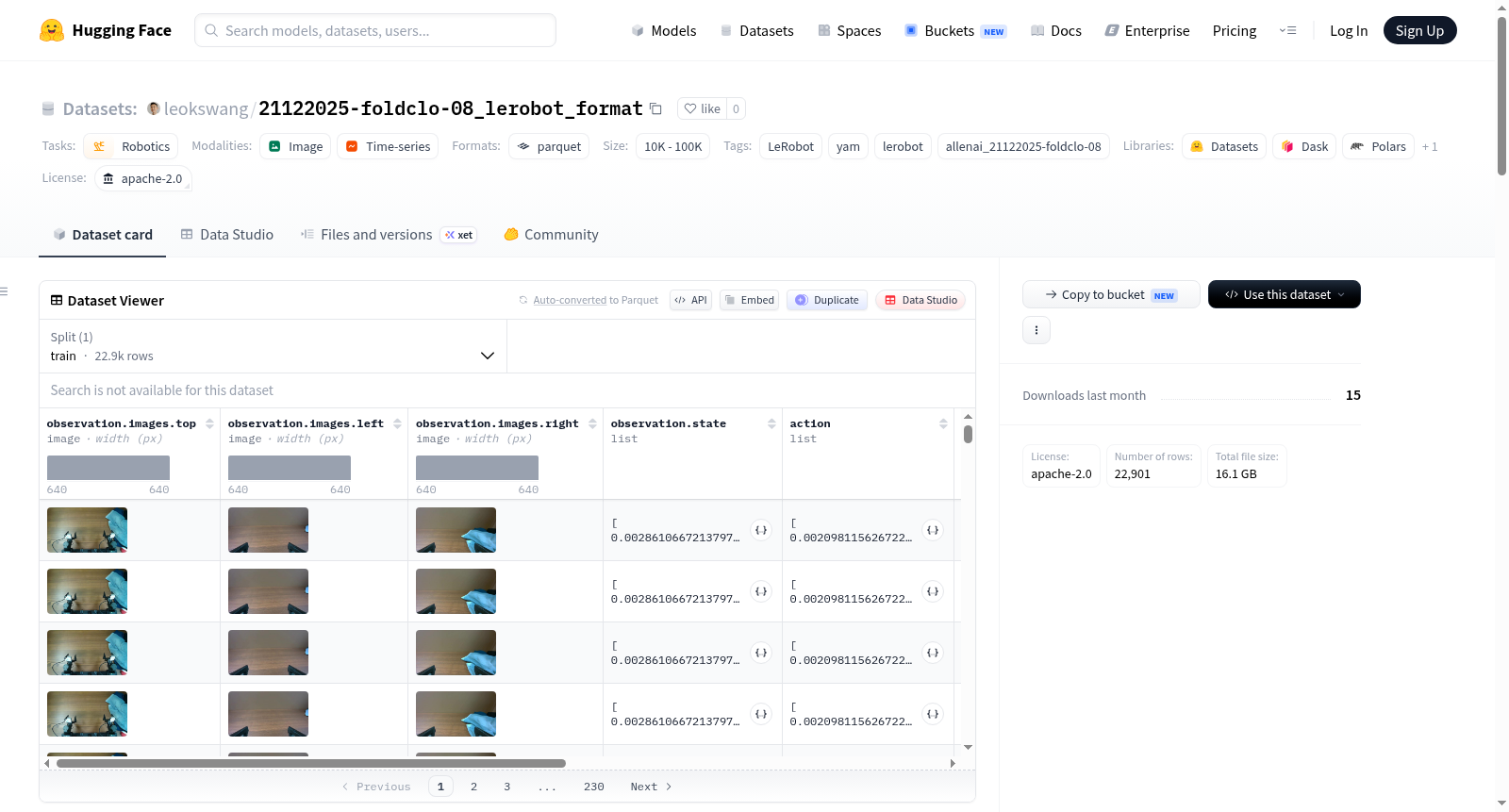
Task: Select the parquet format tag
Action: [549, 146]
